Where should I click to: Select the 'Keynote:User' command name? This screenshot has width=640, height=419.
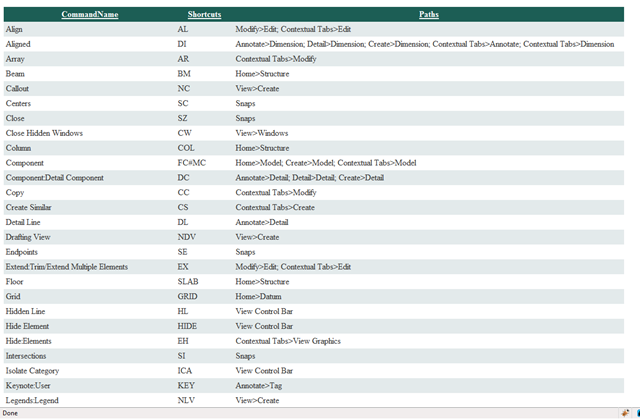28,386
